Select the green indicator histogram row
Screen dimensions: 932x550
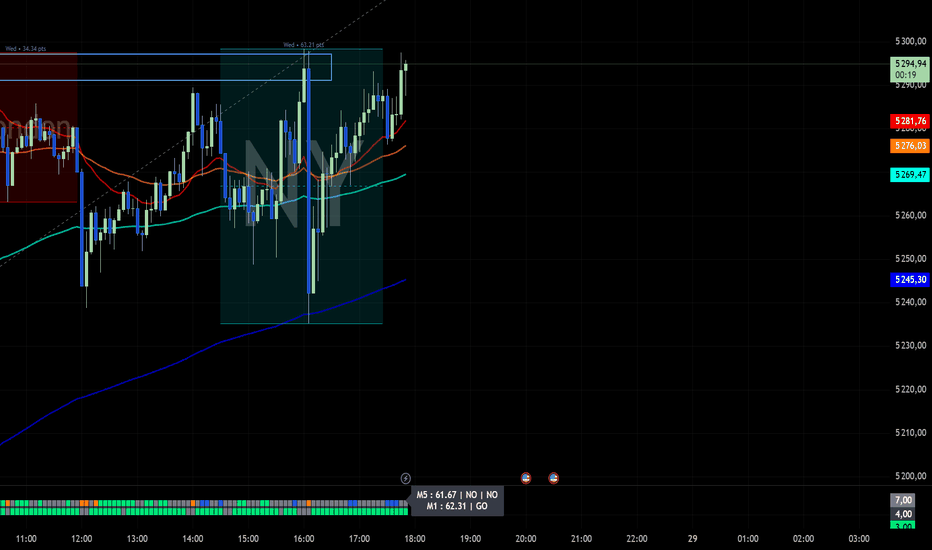pos(204,511)
